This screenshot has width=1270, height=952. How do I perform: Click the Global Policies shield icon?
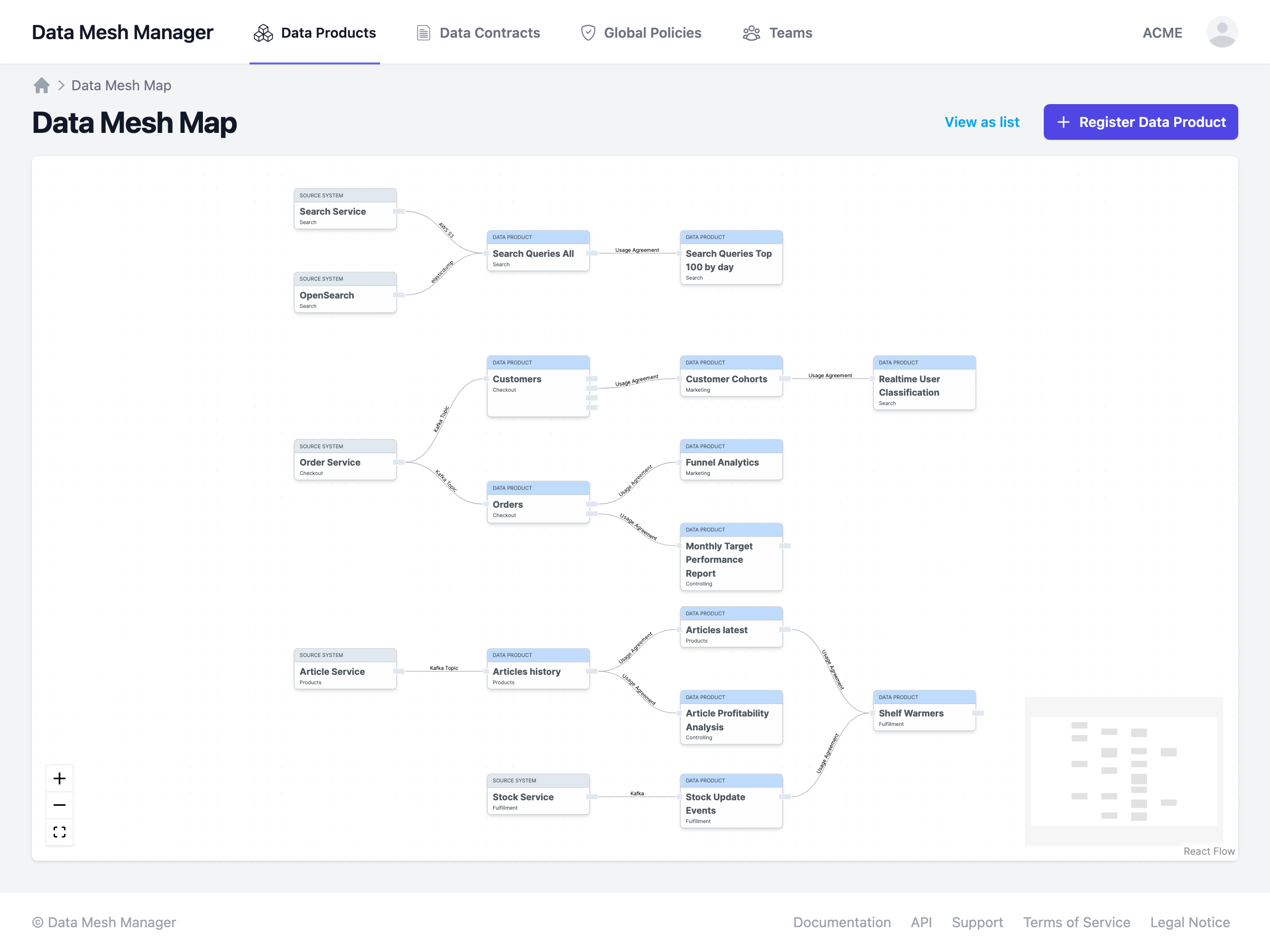(x=588, y=33)
